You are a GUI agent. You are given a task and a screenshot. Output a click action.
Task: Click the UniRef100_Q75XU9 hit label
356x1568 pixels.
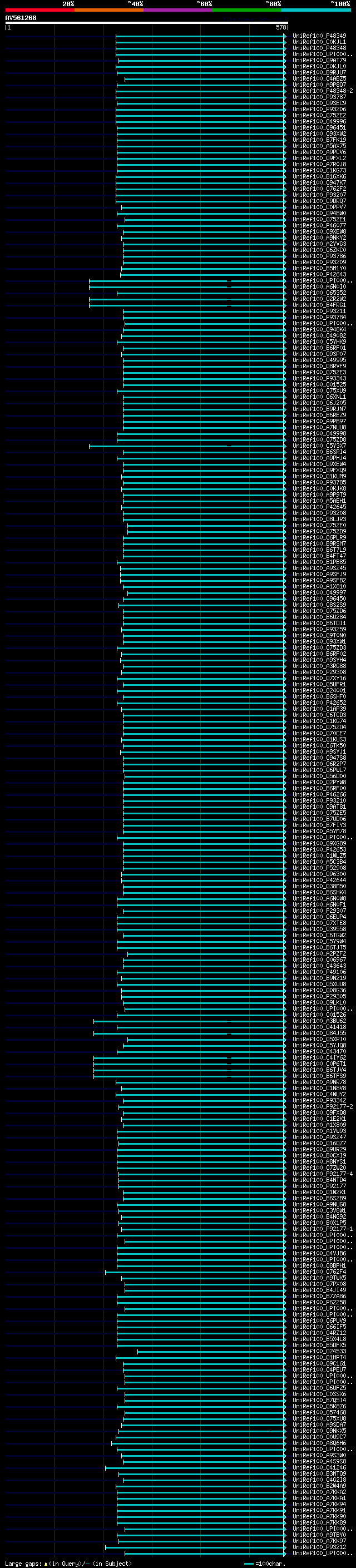(x=319, y=391)
